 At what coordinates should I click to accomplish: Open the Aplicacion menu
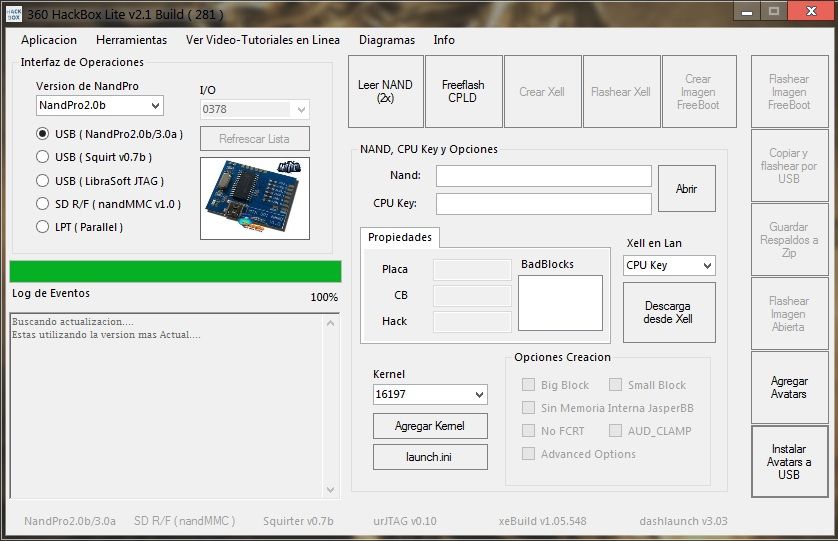pyautogui.click(x=49, y=40)
